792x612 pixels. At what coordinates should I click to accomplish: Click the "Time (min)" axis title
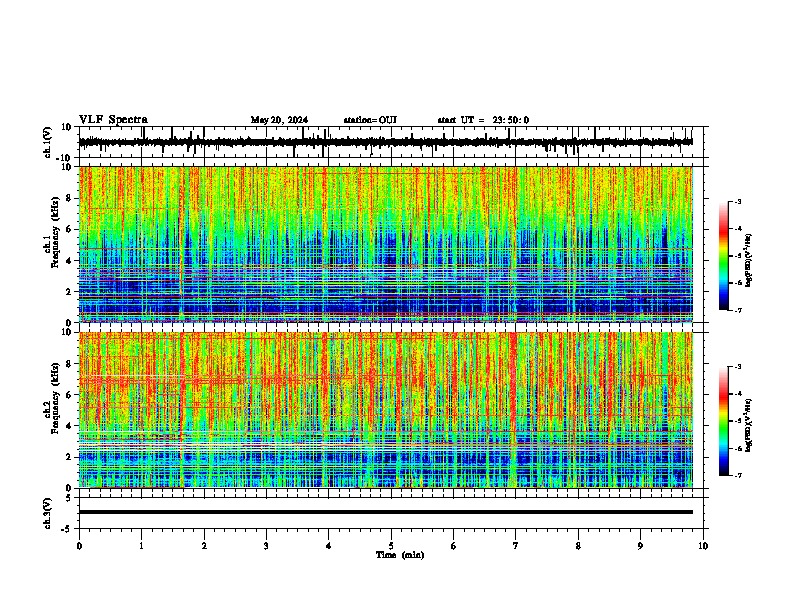click(400, 555)
